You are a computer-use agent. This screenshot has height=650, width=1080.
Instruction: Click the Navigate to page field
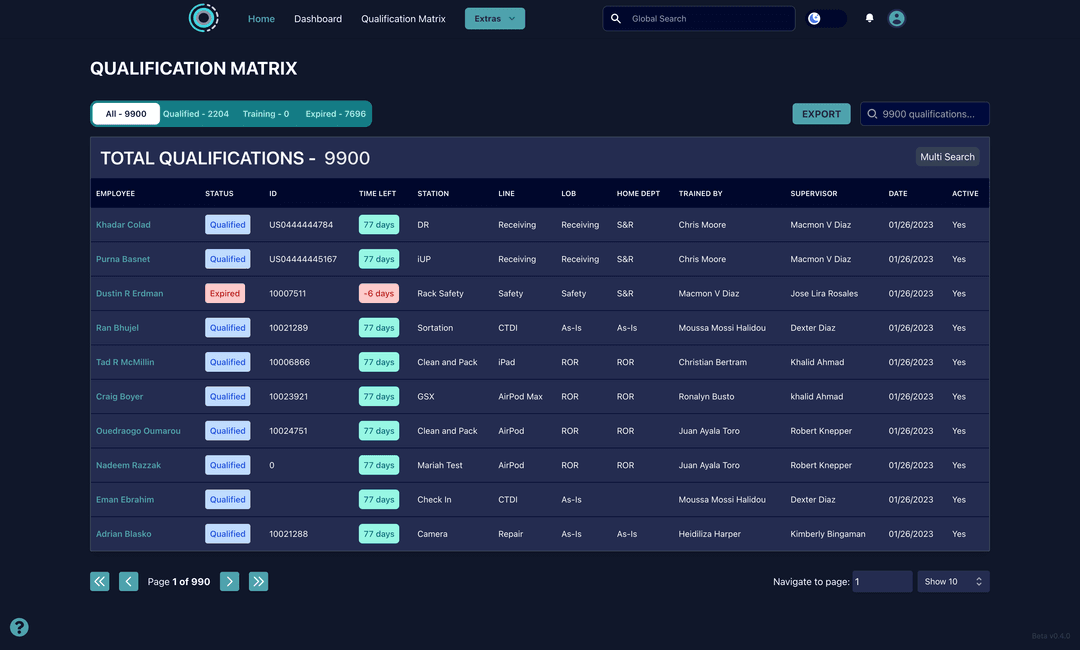pyautogui.click(x=881, y=581)
